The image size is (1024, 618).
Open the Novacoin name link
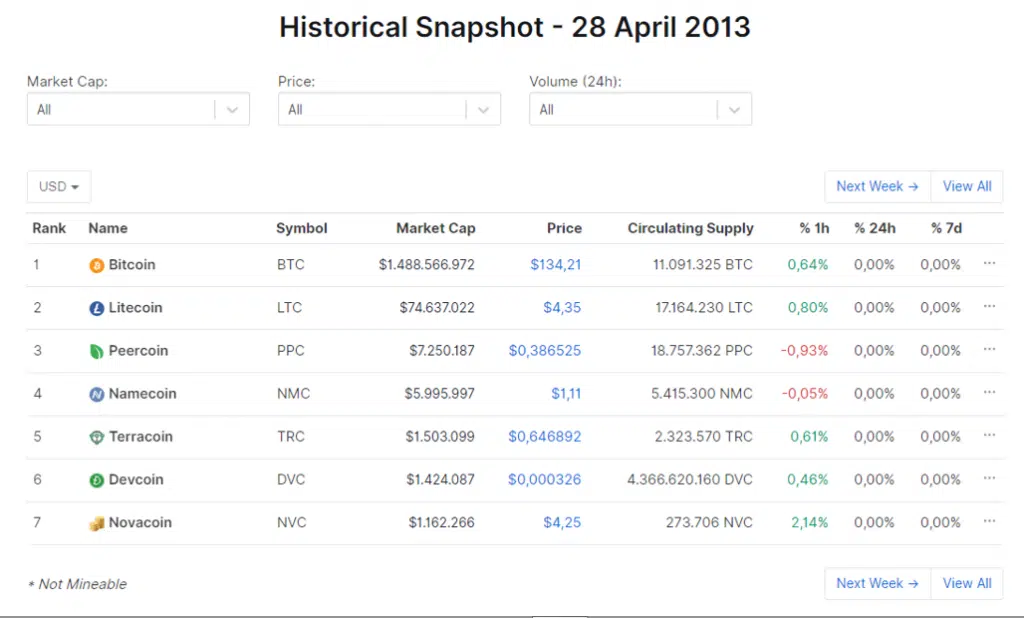(140, 523)
